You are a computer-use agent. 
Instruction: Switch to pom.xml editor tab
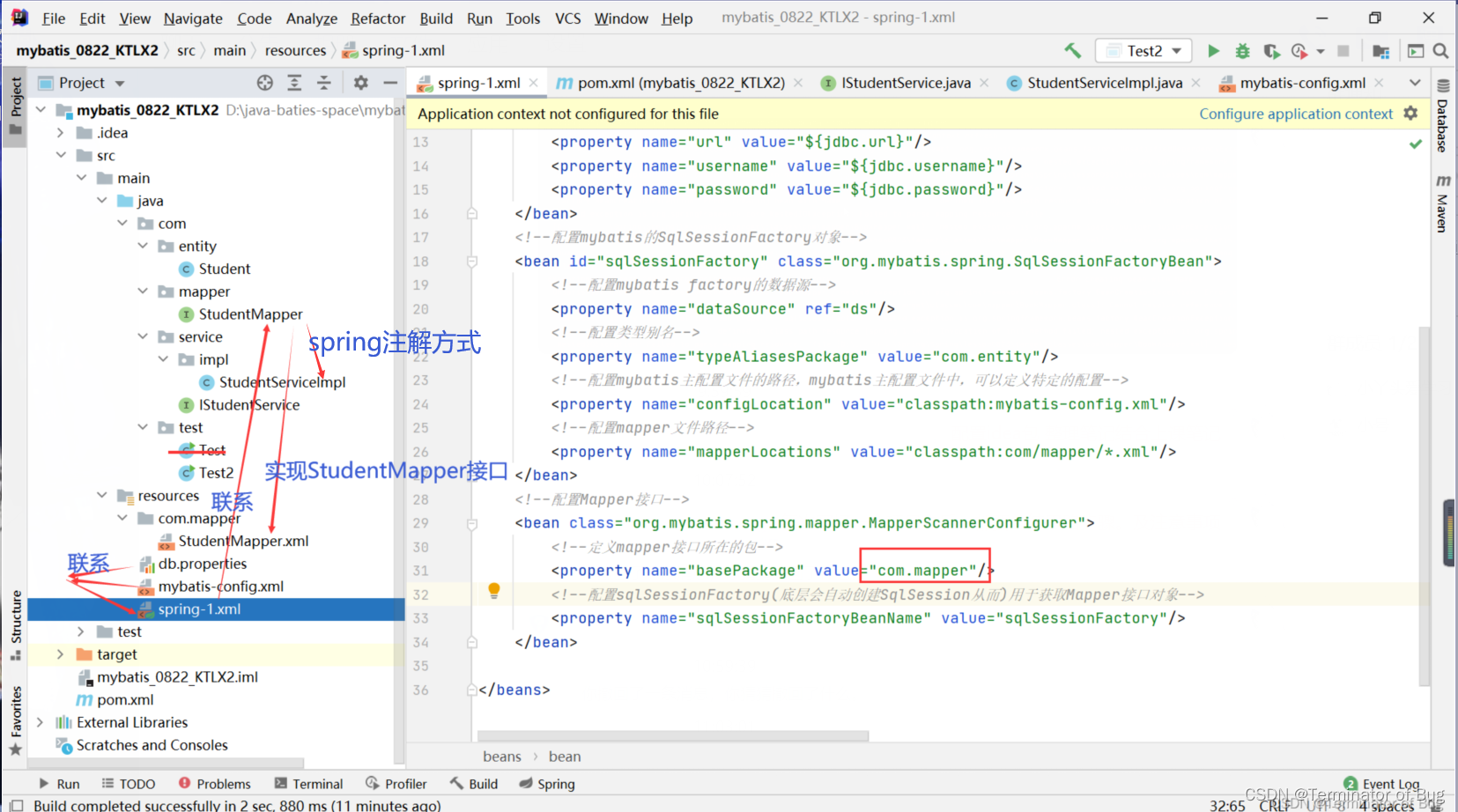point(681,83)
